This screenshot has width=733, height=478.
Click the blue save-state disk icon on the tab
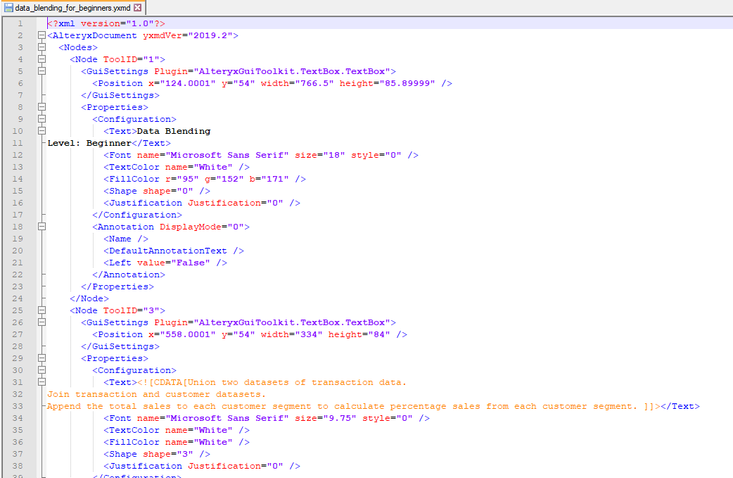pyautogui.click(x=8, y=7)
